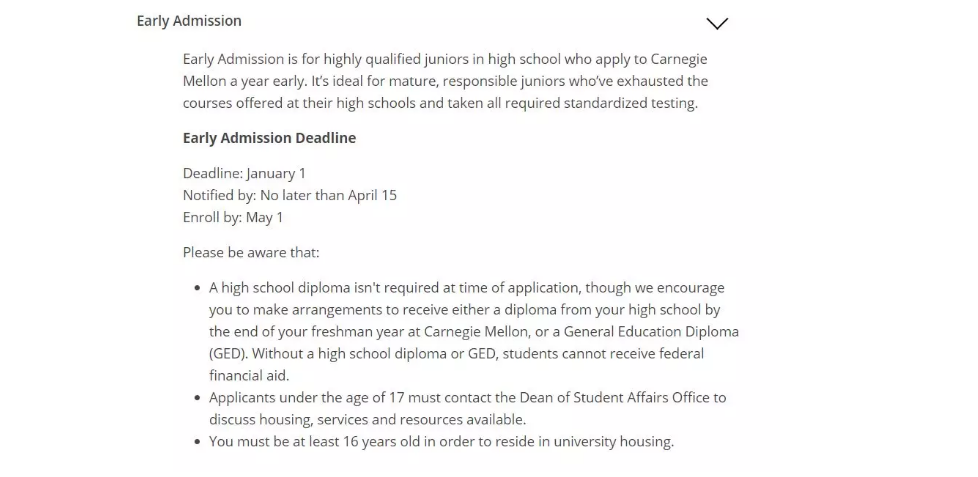Click the Early Admission Deadline bold heading

click(x=269, y=138)
